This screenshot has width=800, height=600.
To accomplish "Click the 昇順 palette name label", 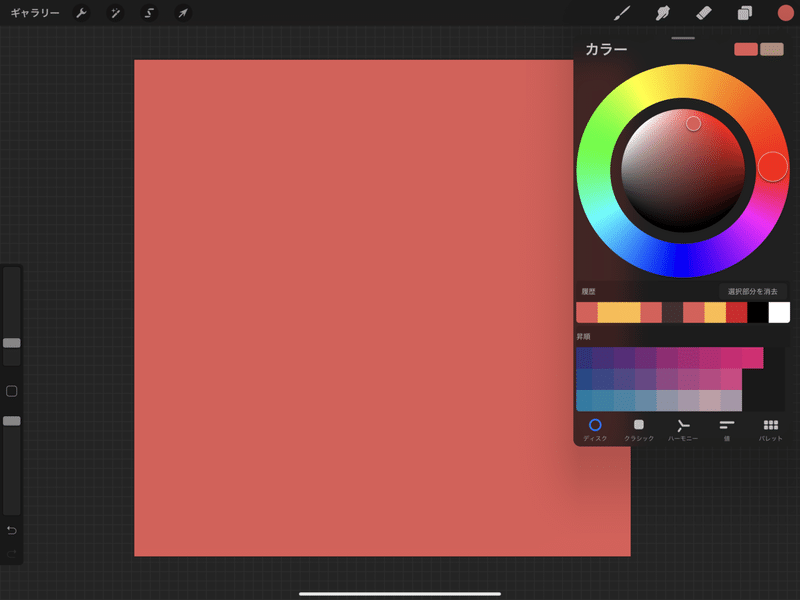I will pyautogui.click(x=583, y=337).
